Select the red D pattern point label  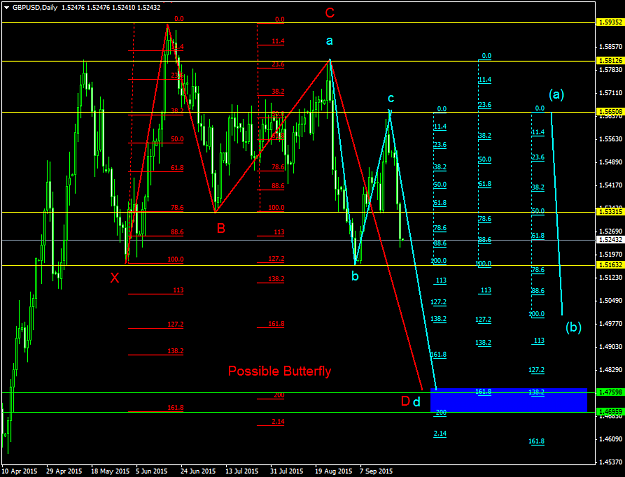coord(405,401)
